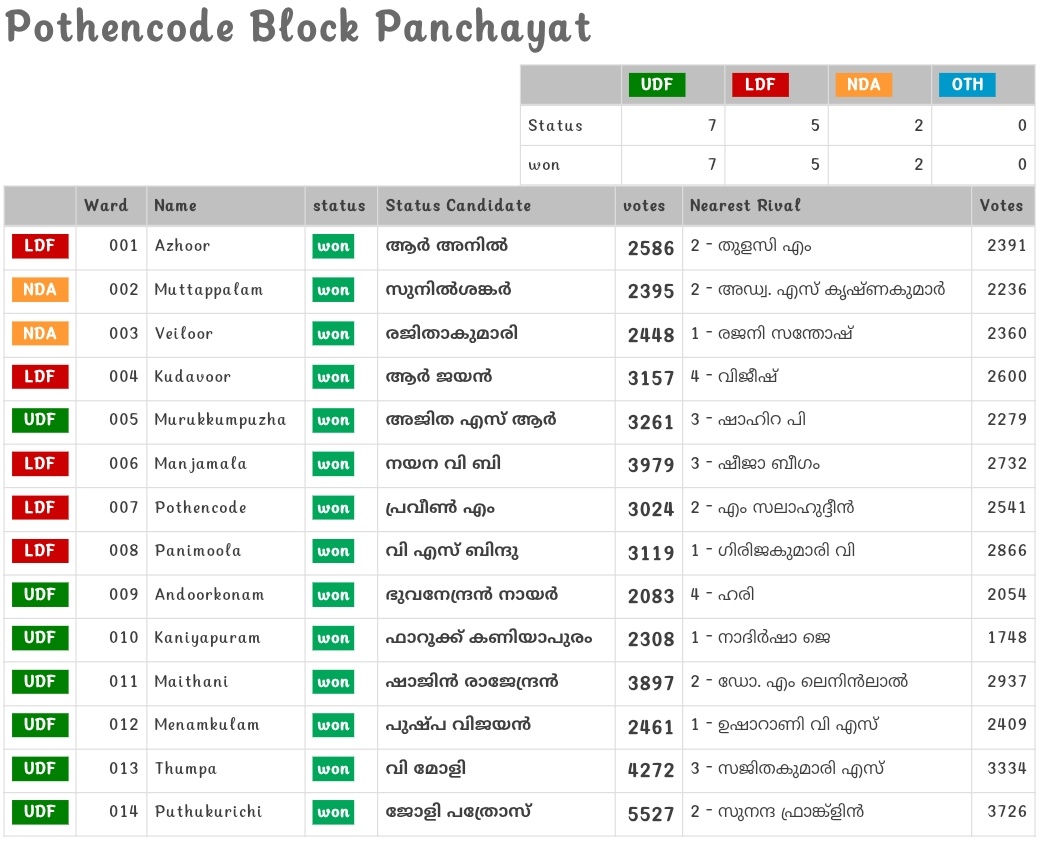Click the won status badge for Puthukurichi
Screen dimensions: 1041x861
coord(333,812)
